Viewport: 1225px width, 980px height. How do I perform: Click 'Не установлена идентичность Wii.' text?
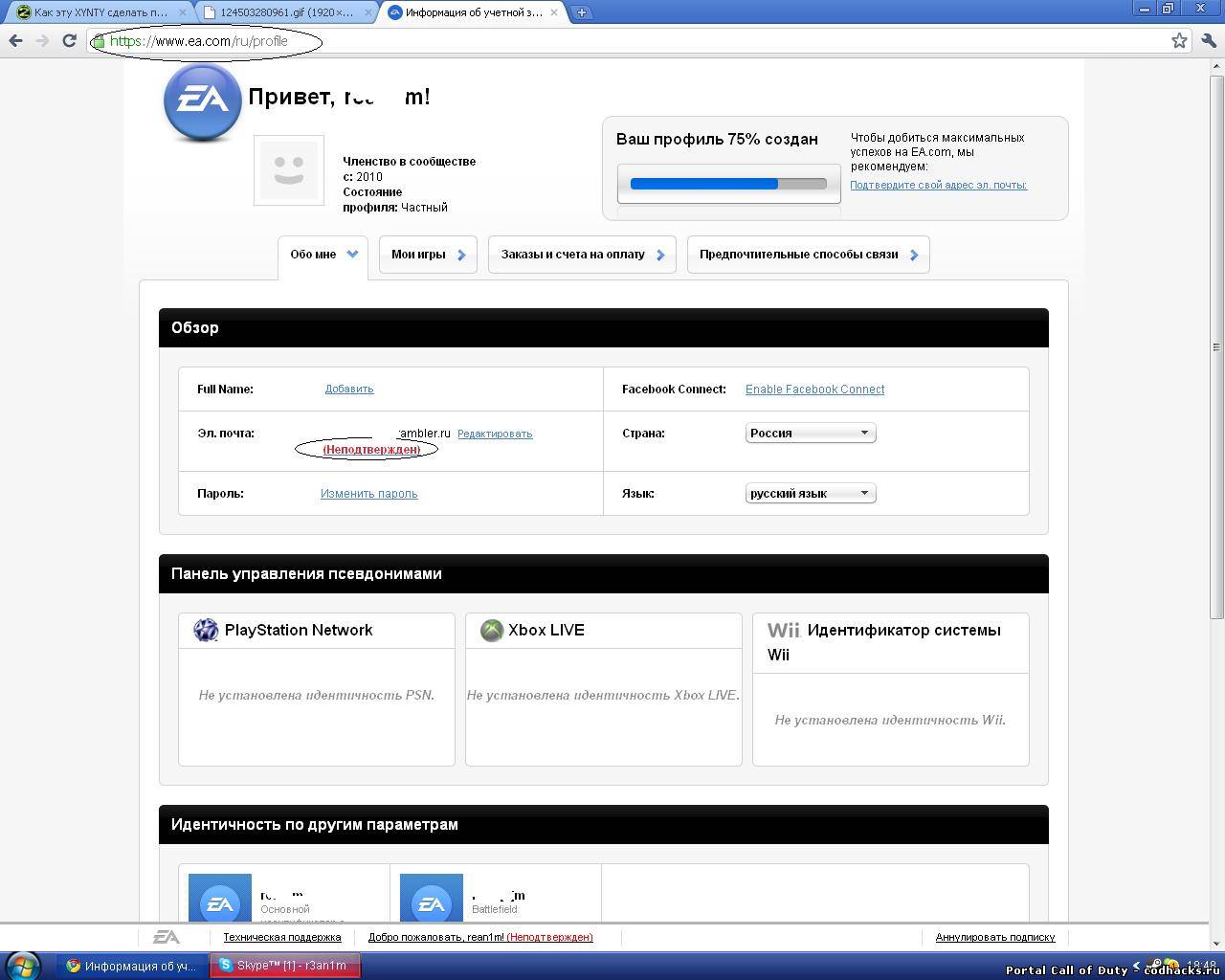pyautogui.click(x=890, y=720)
